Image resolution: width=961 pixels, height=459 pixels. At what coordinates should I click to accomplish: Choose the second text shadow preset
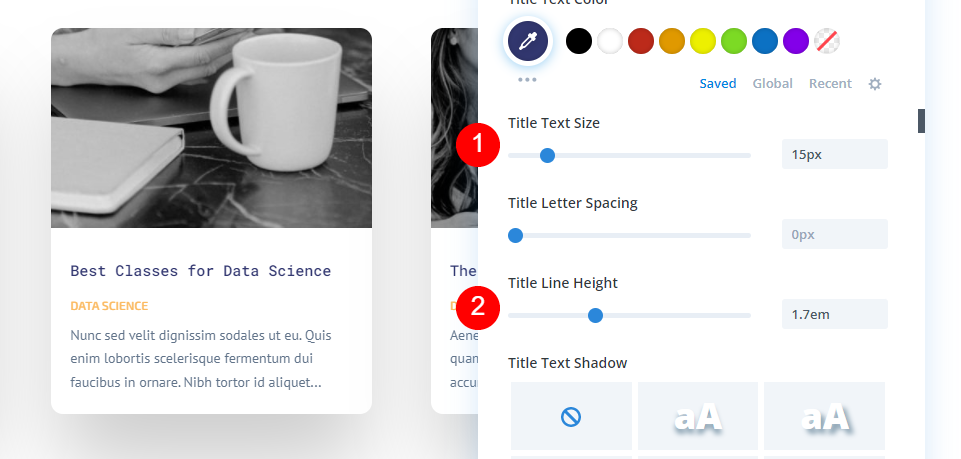(x=698, y=416)
